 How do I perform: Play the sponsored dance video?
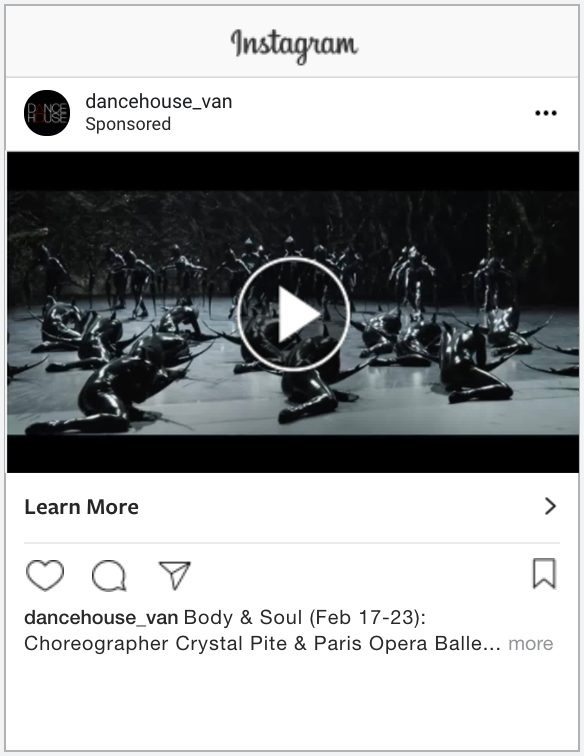293,314
